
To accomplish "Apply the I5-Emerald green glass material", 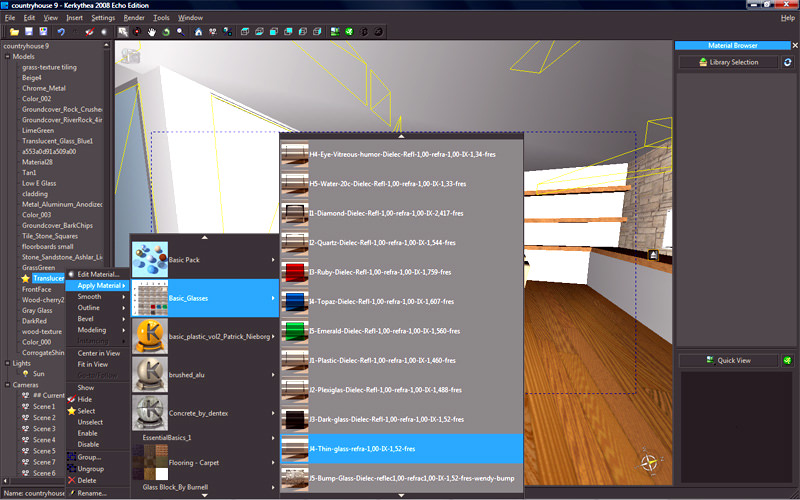I will 402,331.
